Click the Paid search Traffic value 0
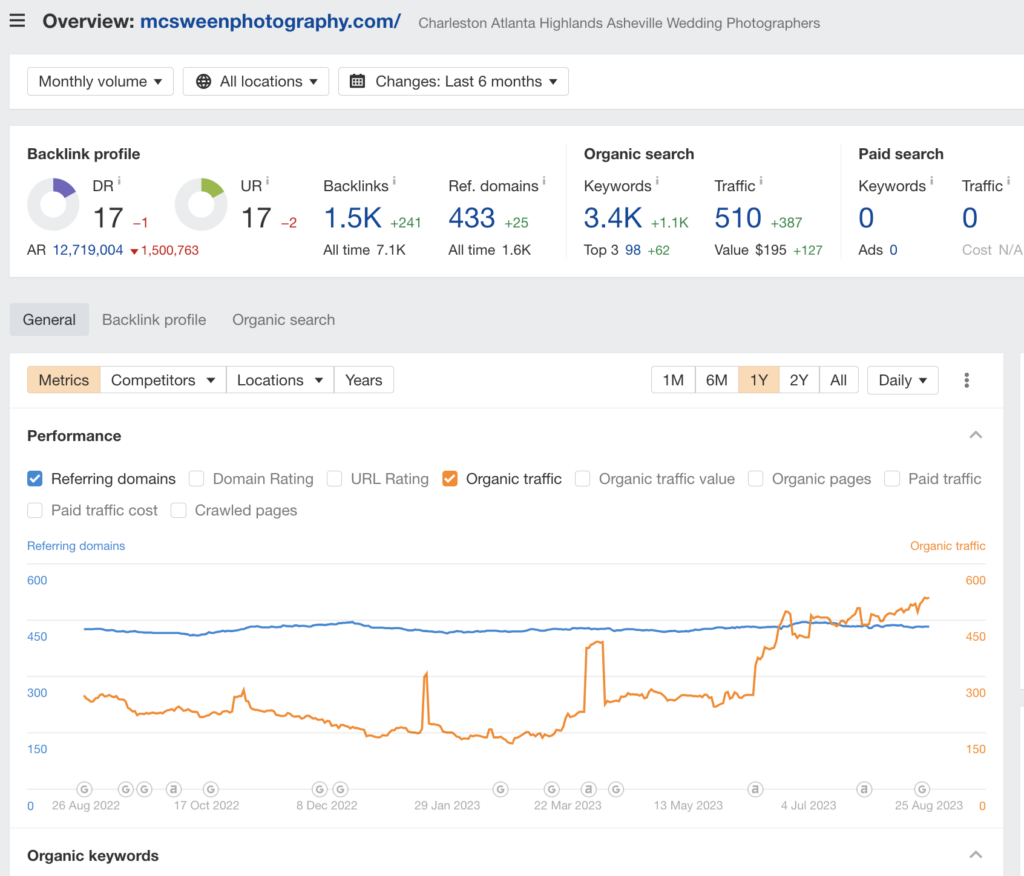 (x=970, y=218)
